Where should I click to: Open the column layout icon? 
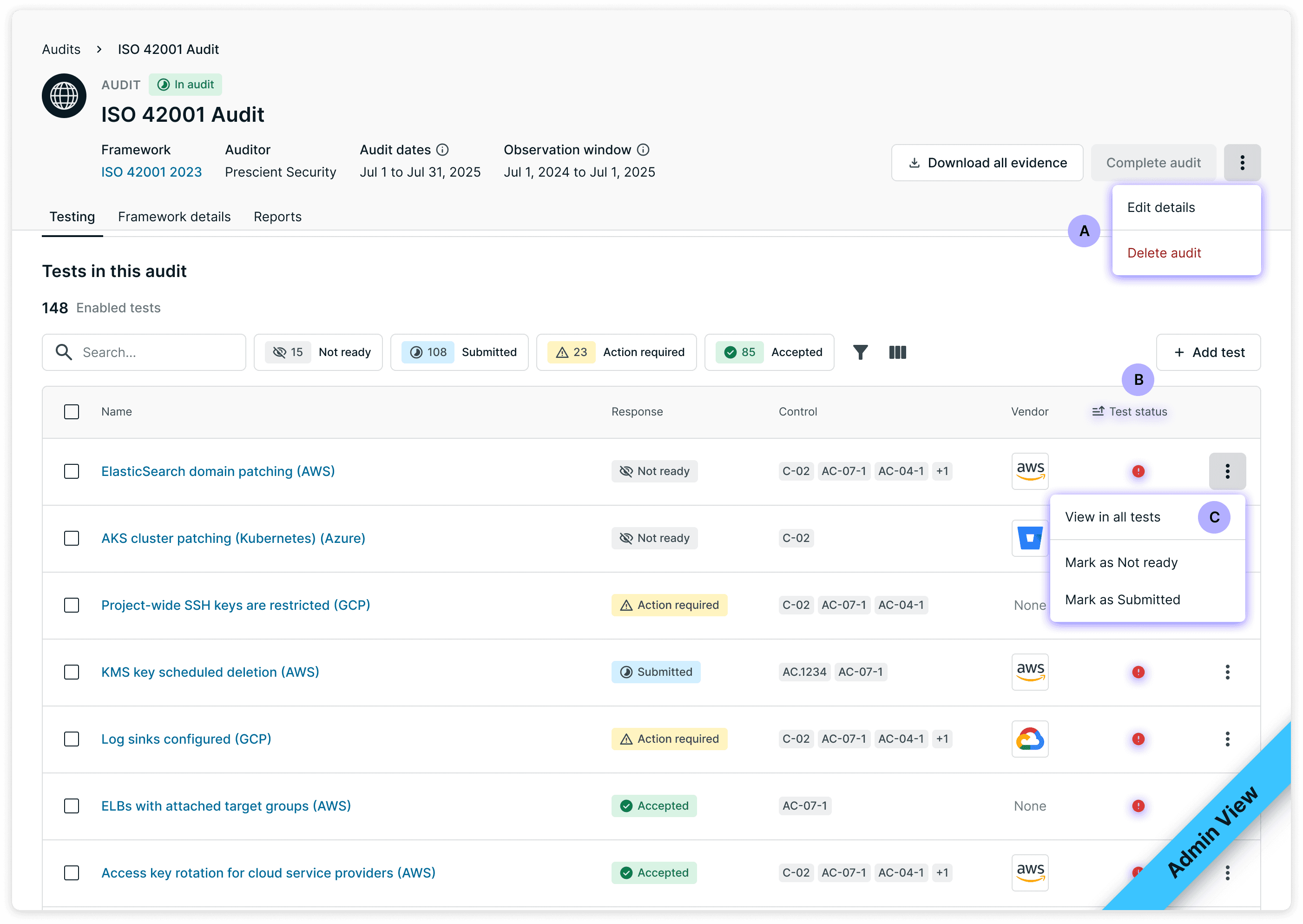897,352
